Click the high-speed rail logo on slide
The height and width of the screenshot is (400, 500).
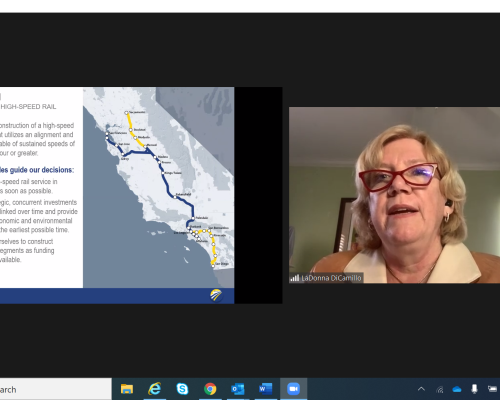(216, 295)
